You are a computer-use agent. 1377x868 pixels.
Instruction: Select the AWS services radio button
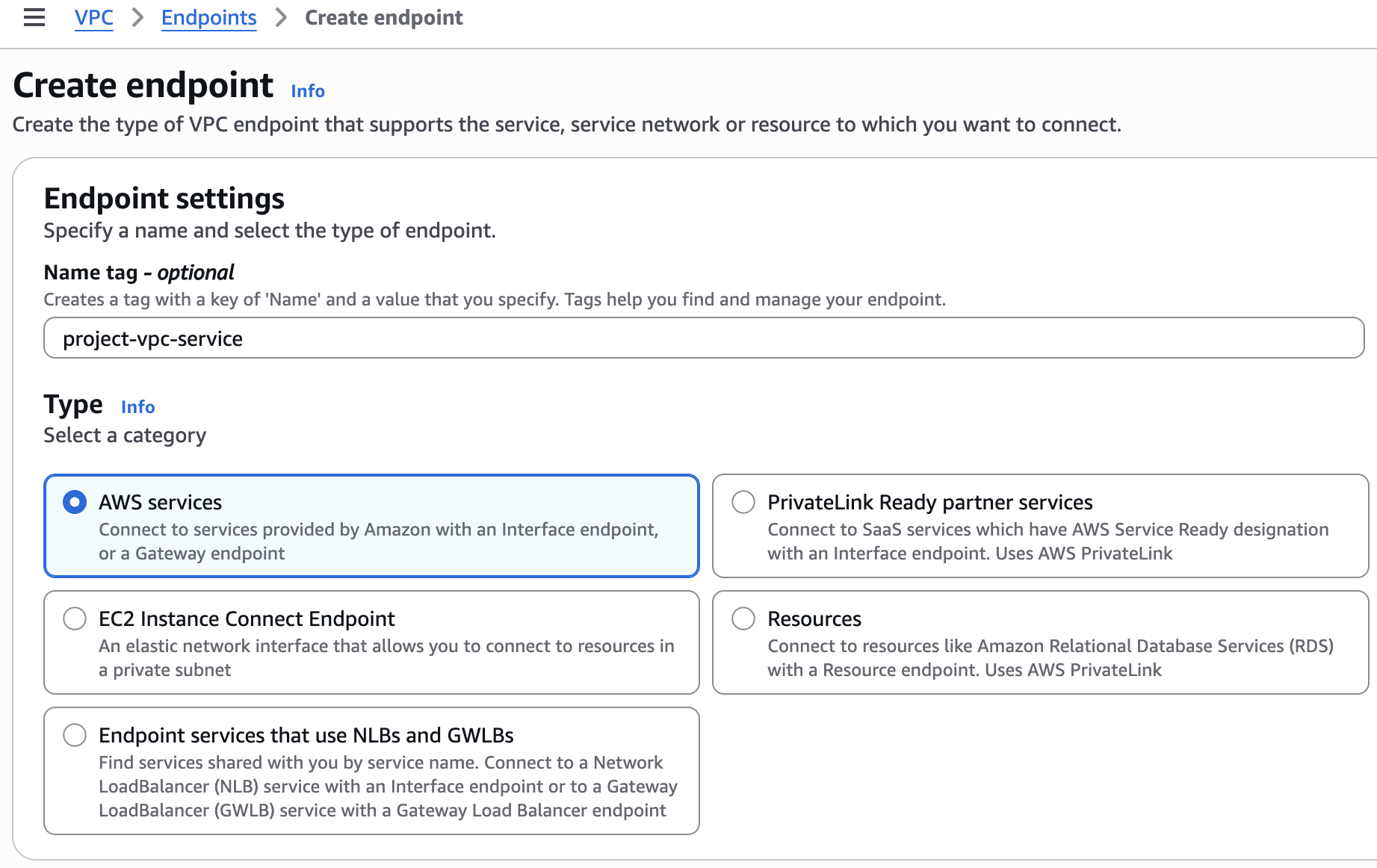click(75, 502)
